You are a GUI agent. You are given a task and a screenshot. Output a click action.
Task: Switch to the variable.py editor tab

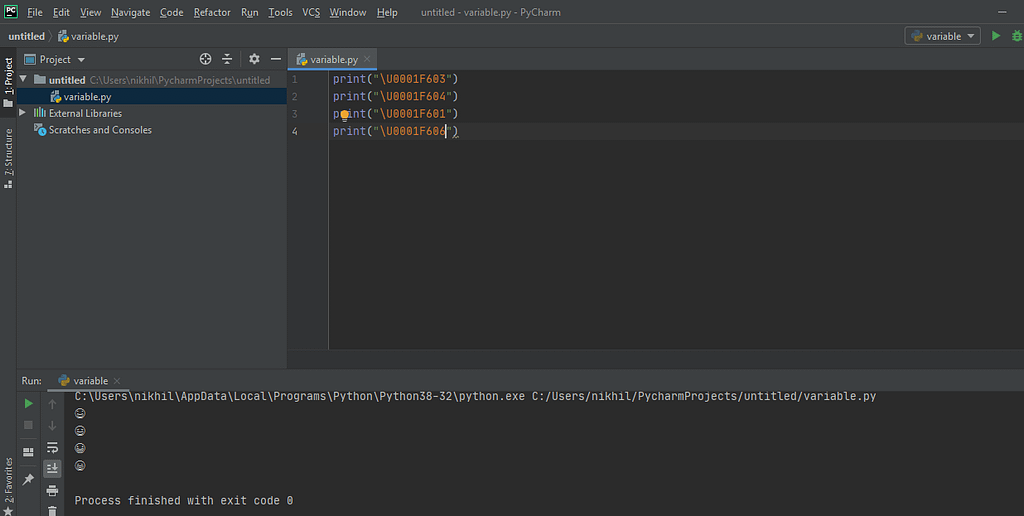pos(334,59)
